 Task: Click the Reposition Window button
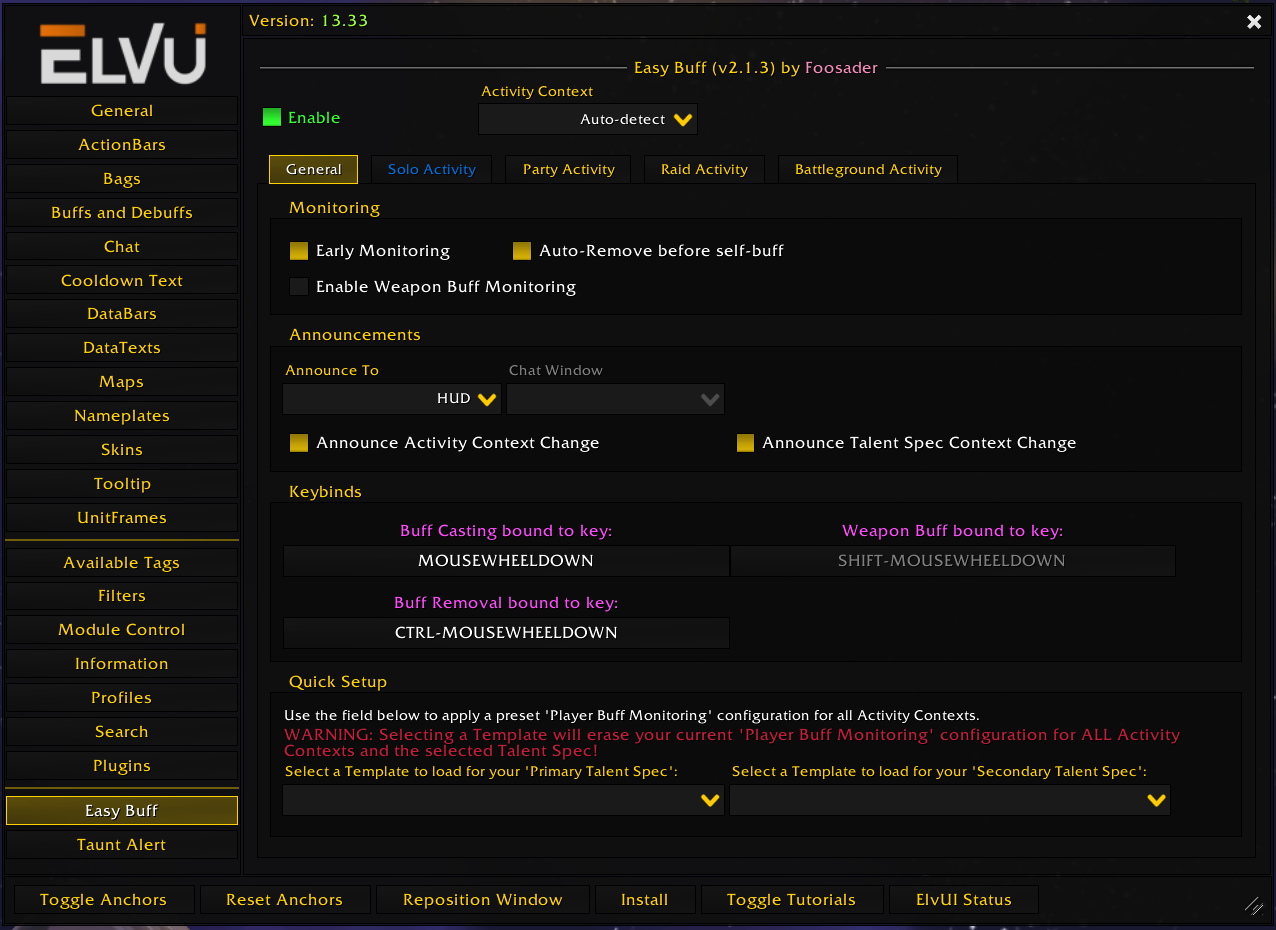point(483,900)
